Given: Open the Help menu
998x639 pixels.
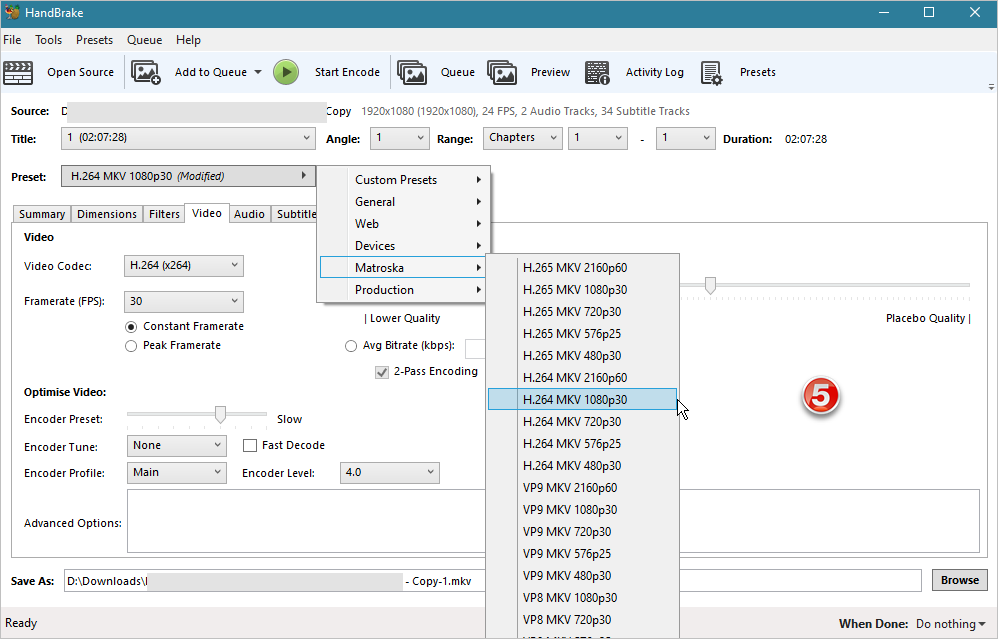Looking at the screenshot, I should tap(188, 39).
